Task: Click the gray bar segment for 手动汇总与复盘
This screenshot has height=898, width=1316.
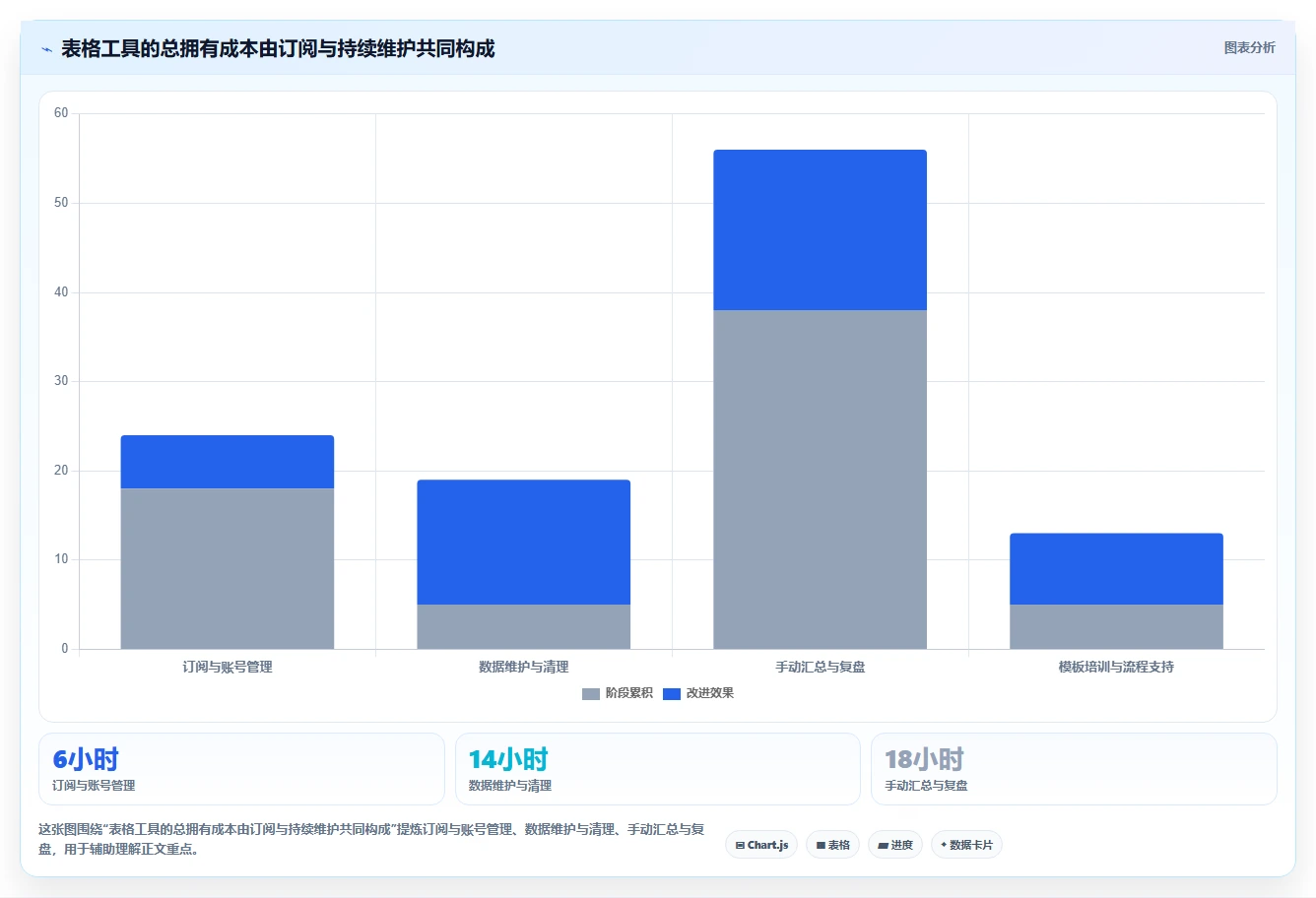Action: click(x=820, y=480)
